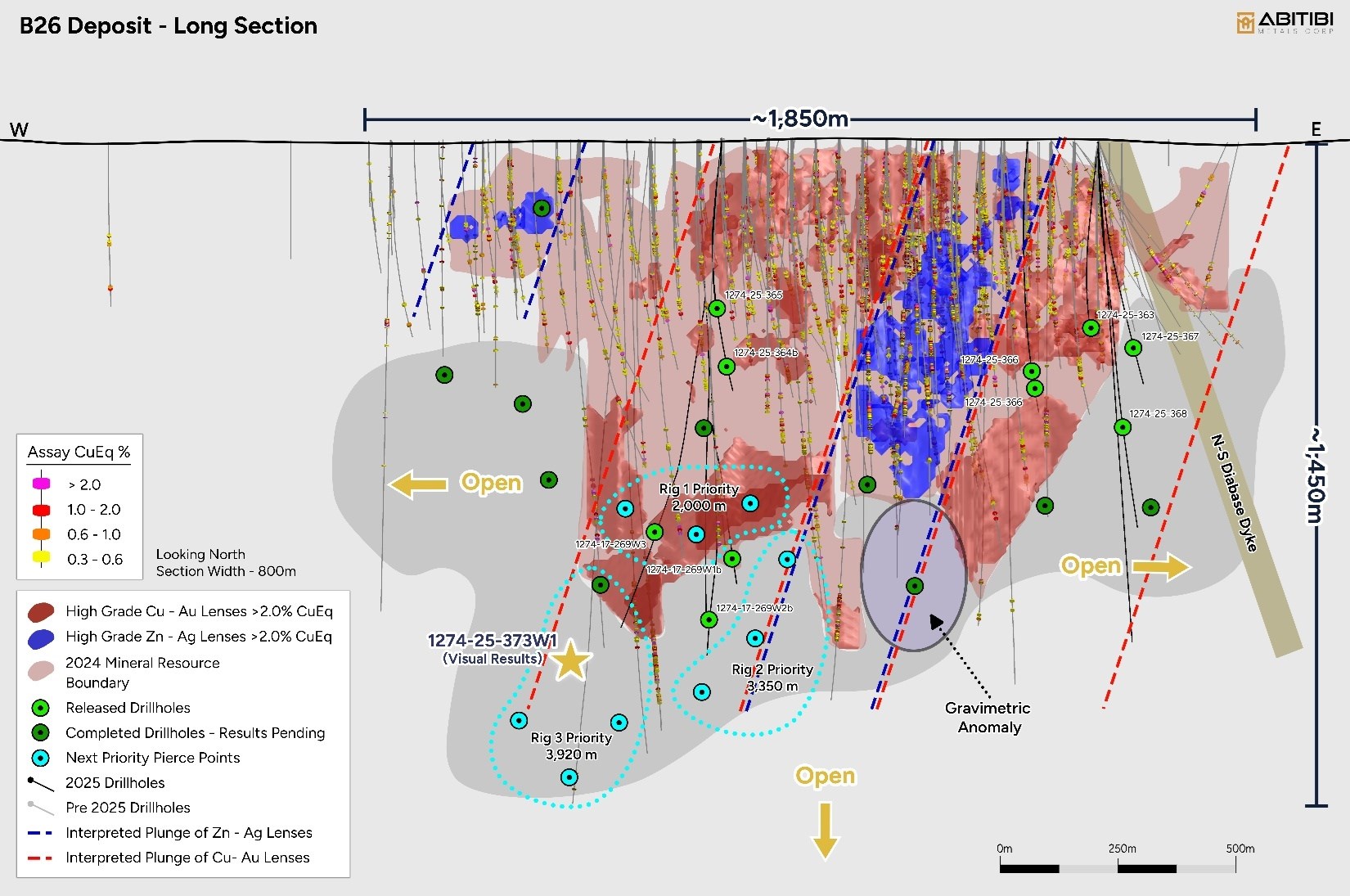1350x896 pixels.
Task: Click the yellow Open arrow pointing west
Action: point(418,484)
